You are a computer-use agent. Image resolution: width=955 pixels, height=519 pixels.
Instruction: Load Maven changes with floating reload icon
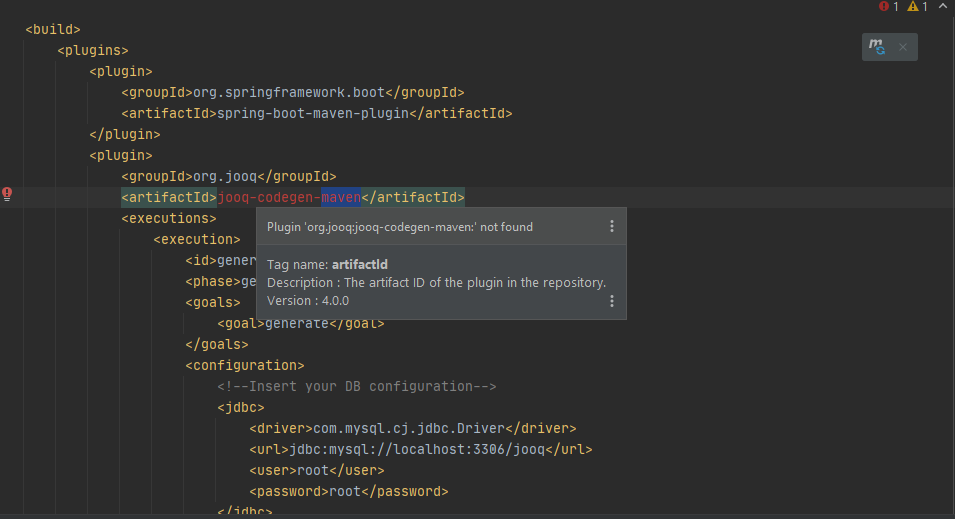point(877,47)
